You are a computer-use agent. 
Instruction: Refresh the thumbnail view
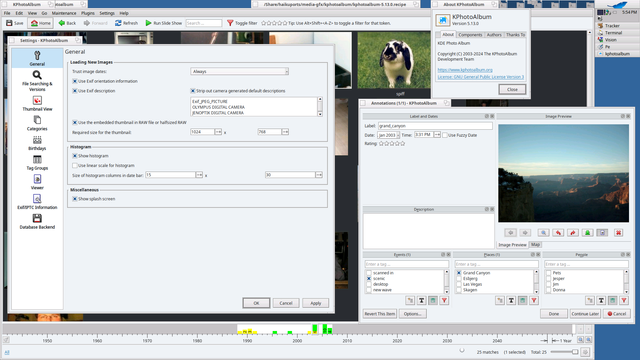tap(126, 23)
